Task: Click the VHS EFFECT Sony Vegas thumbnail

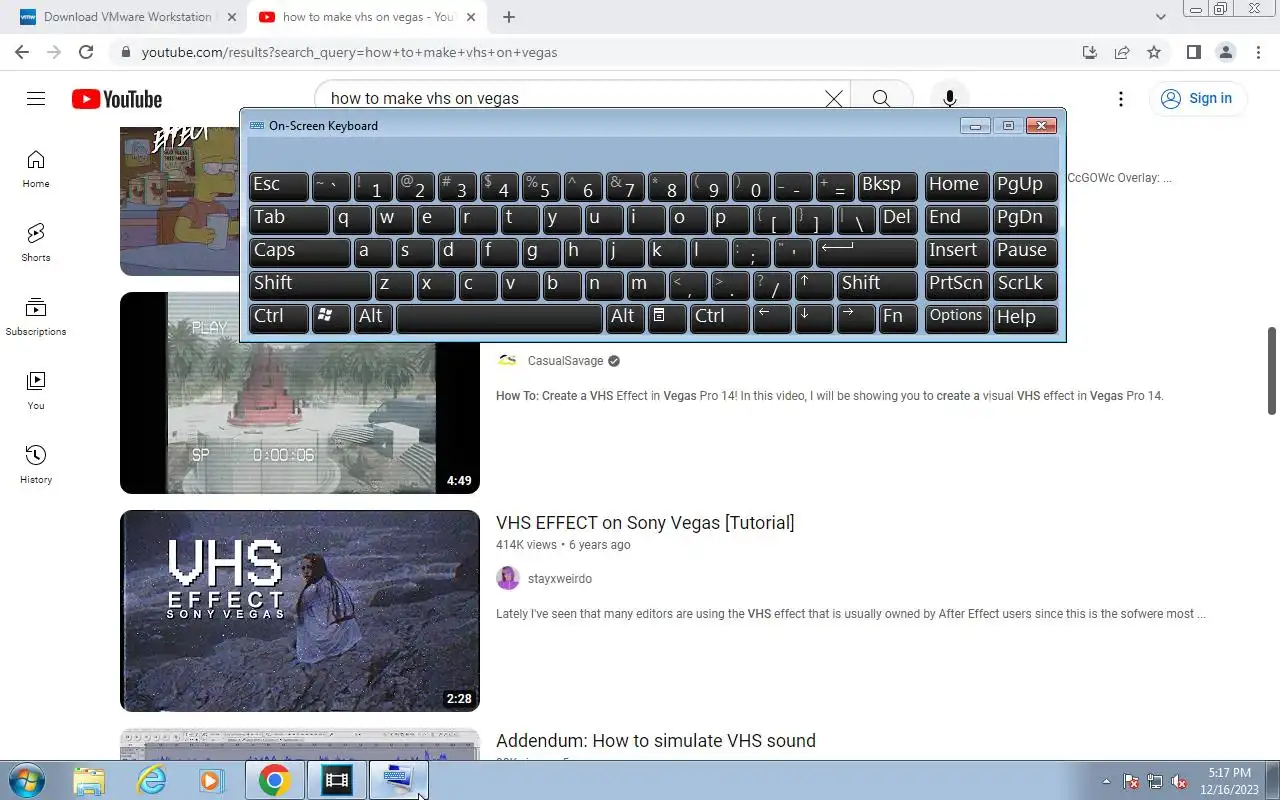Action: [x=300, y=611]
